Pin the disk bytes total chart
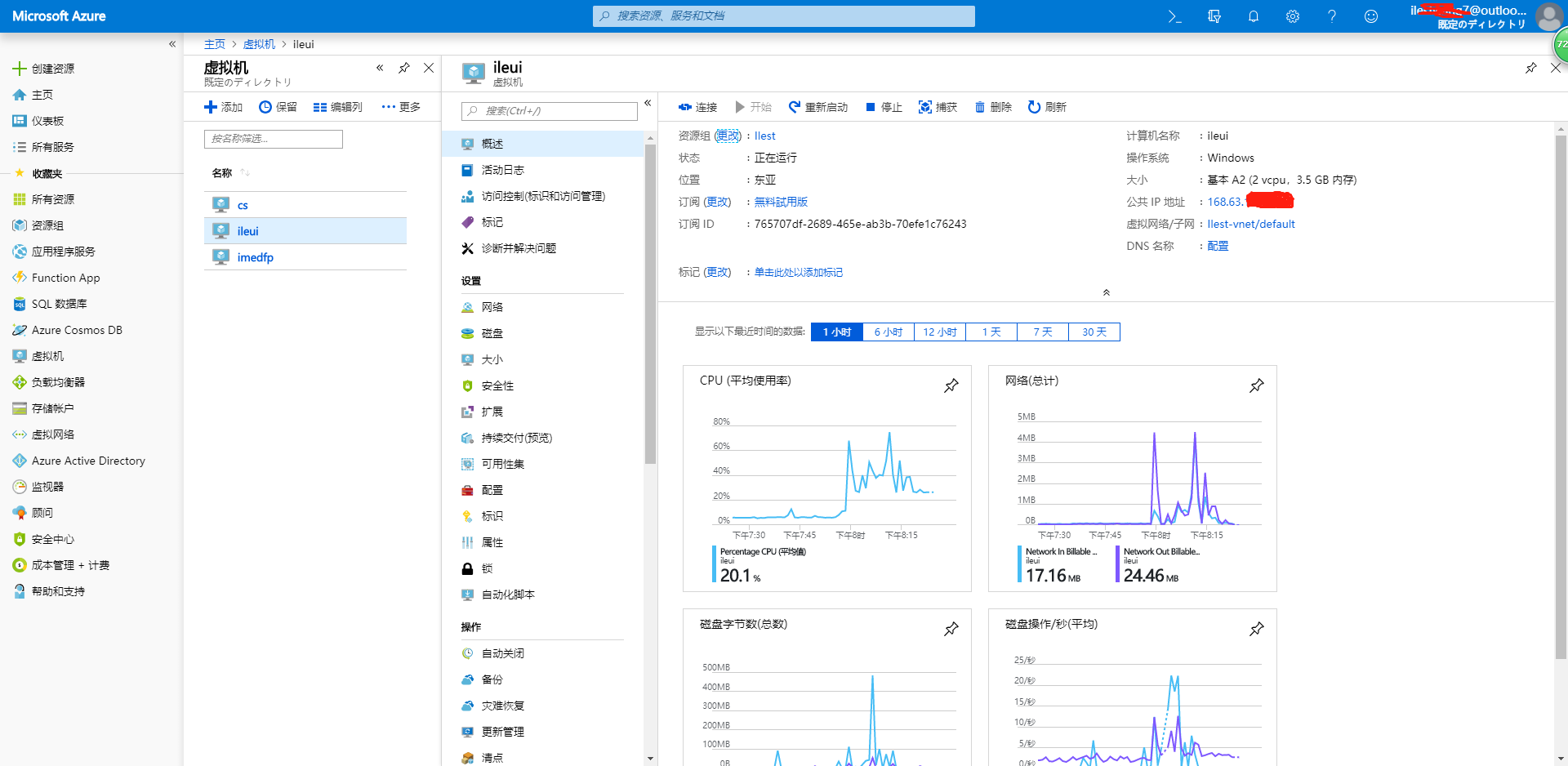The width and height of the screenshot is (1568, 766). pos(951,629)
